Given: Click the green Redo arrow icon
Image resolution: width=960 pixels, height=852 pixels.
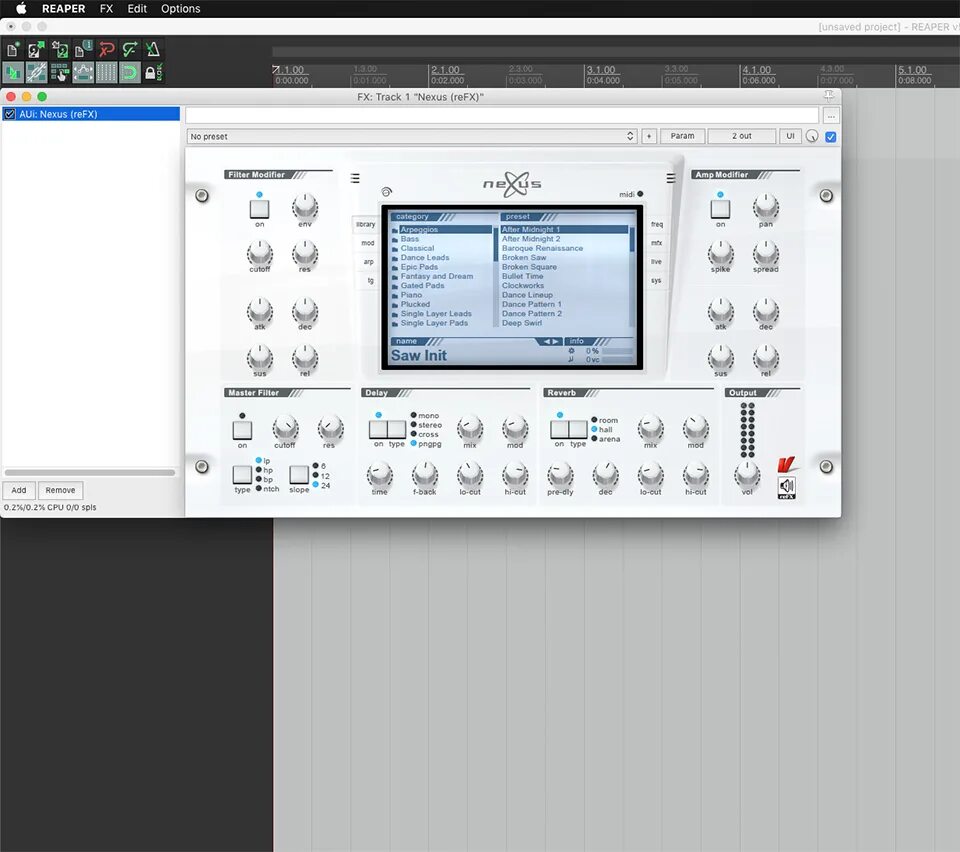Looking at the screenshot, I should coord(129,50).
